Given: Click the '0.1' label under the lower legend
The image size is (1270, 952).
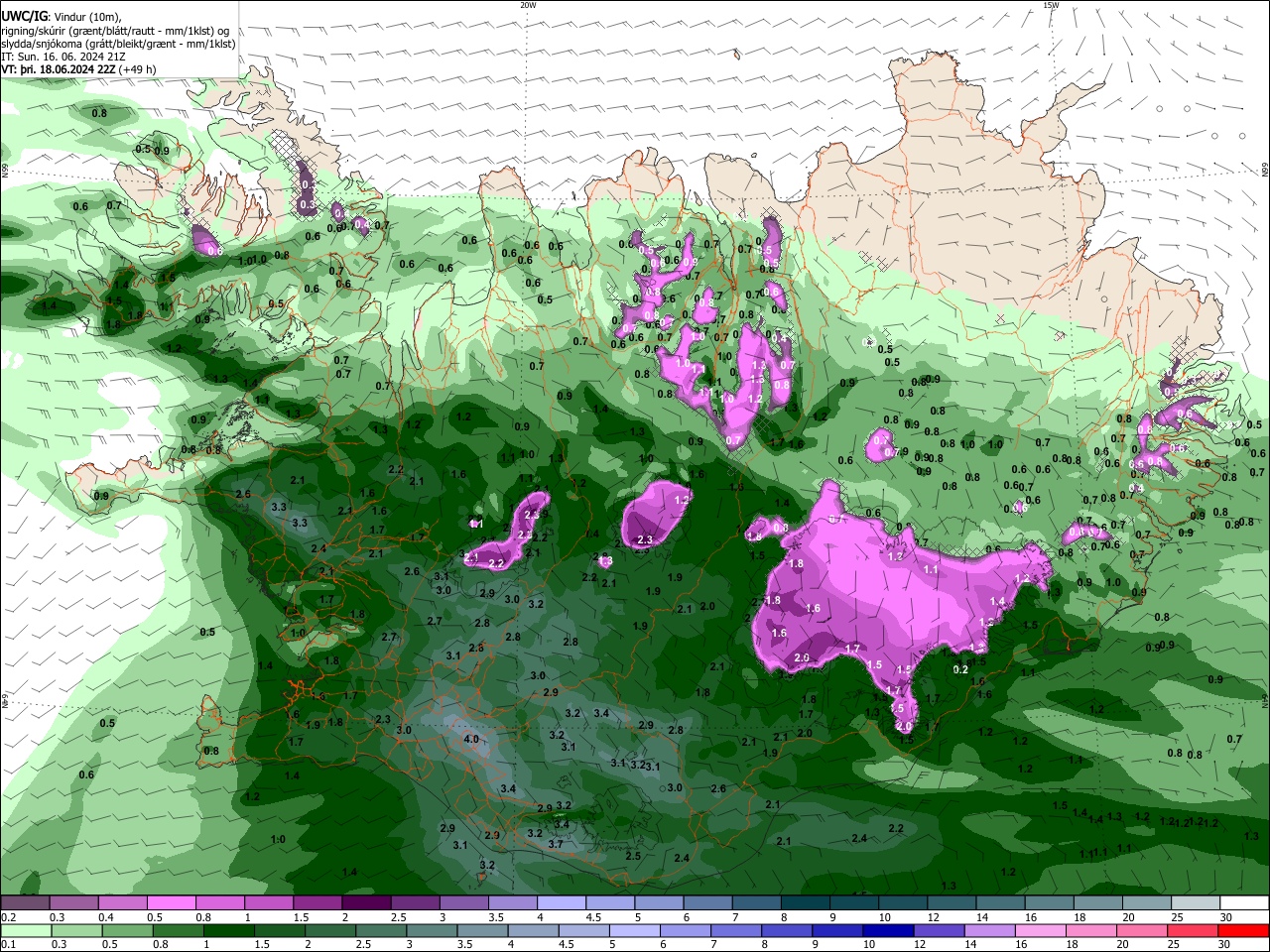Looking at the screenshot, I should coord(8,944).
